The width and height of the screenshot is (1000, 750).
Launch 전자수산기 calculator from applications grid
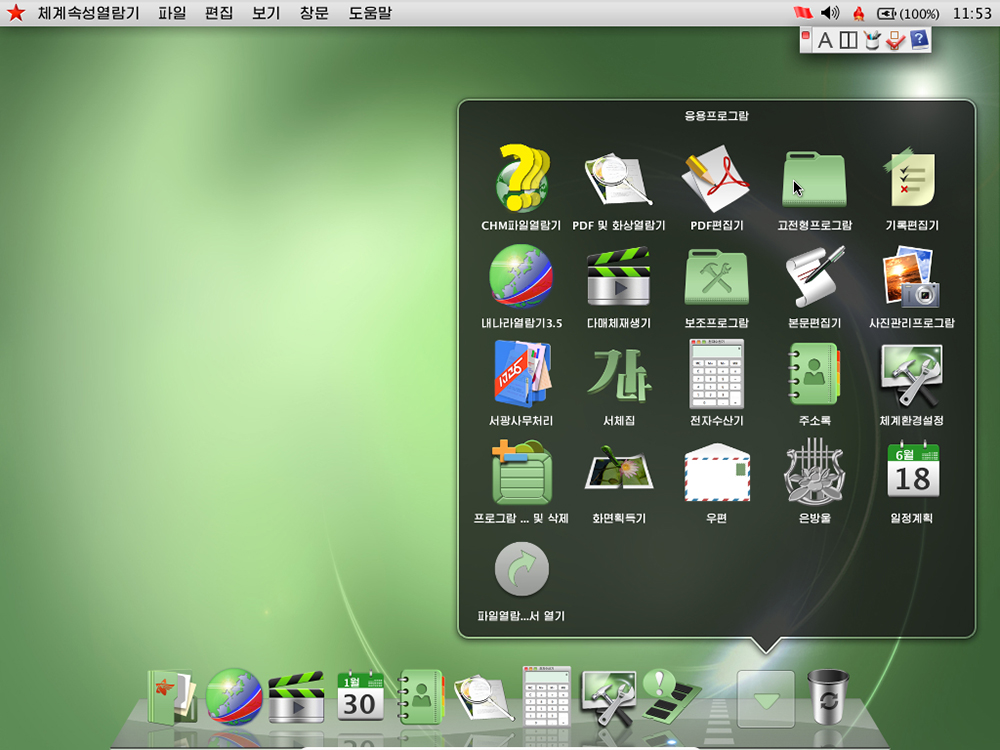pyautogui.click(x=716, y=374)
